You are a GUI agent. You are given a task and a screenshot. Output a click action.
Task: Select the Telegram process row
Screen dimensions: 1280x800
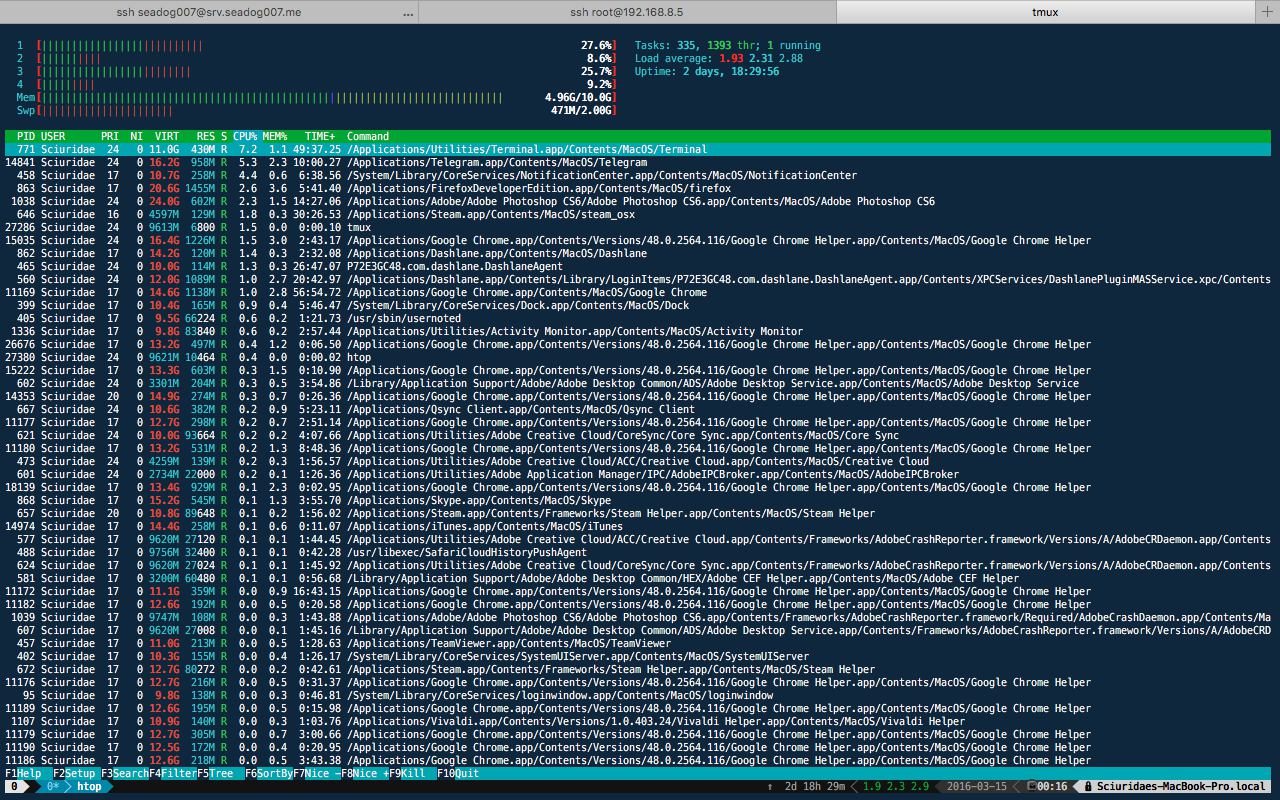[x=638, y=162]
